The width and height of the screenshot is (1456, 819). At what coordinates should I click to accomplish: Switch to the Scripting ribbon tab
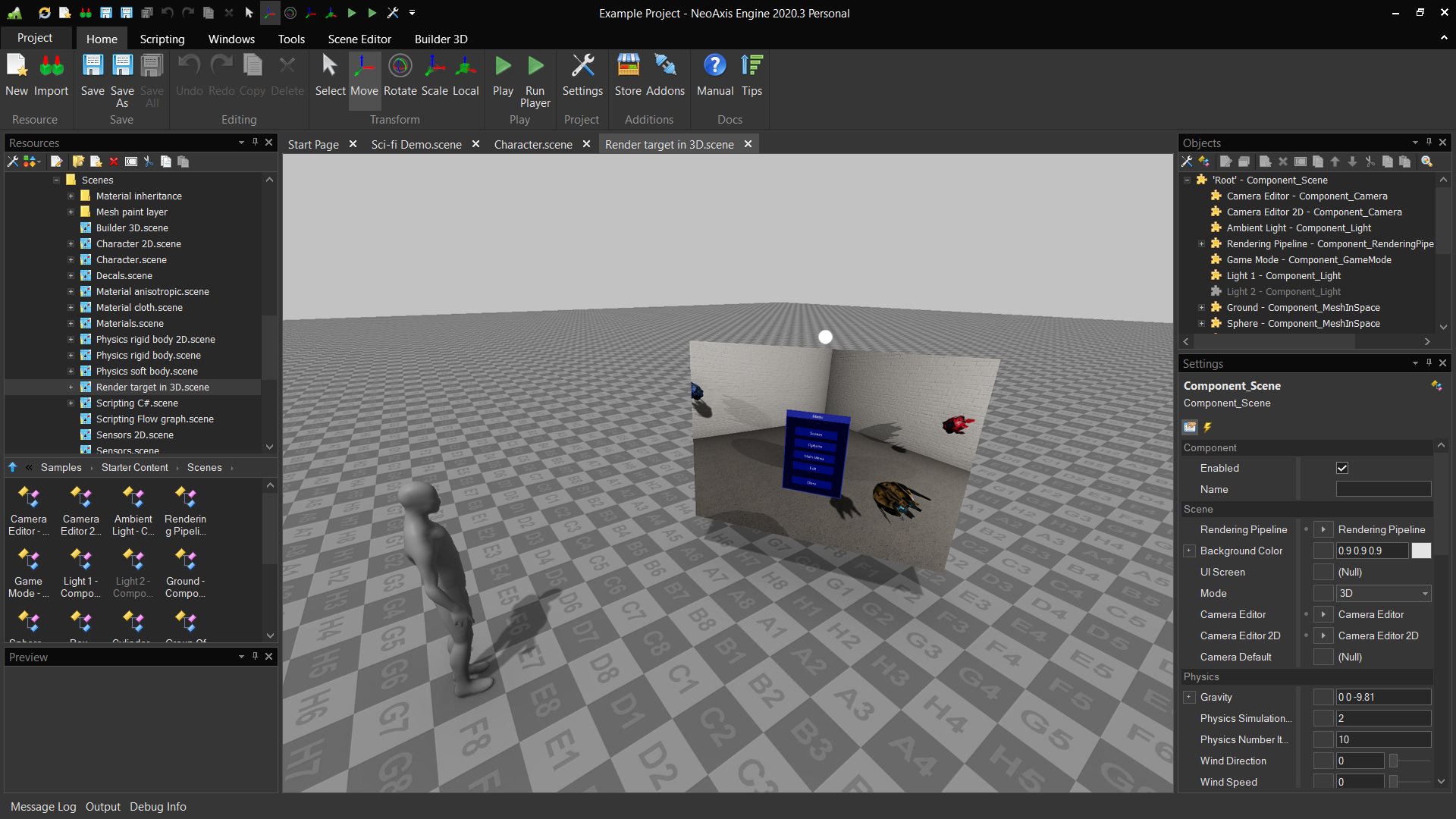point(162,39)
